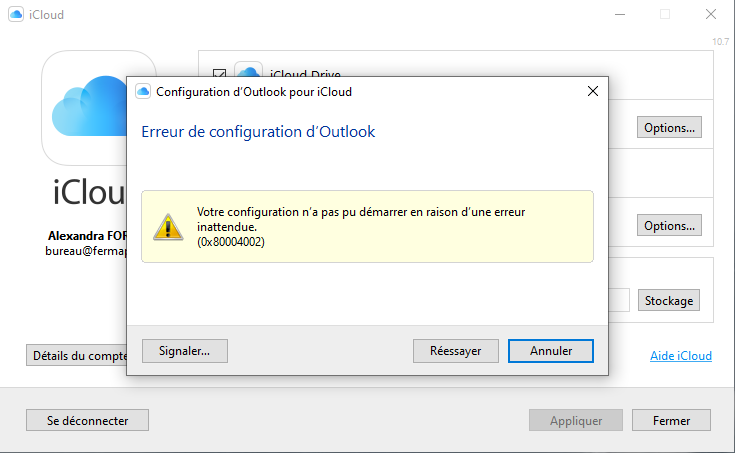This screenshot has height=453, width=735.
Task: Open the Aide iCloud help link
Action: 681,356
